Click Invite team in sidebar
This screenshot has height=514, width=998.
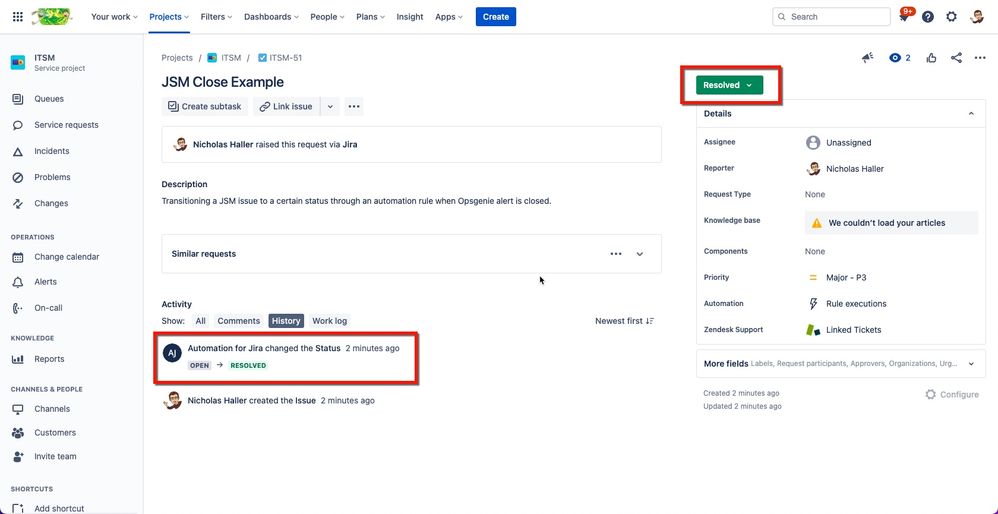pos(55,456)
